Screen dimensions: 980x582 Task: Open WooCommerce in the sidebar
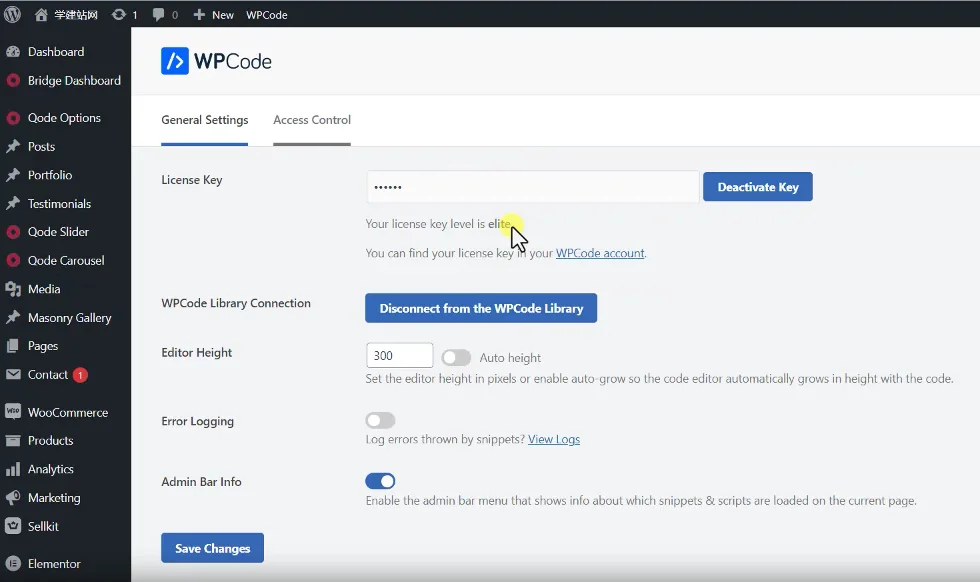67,412
